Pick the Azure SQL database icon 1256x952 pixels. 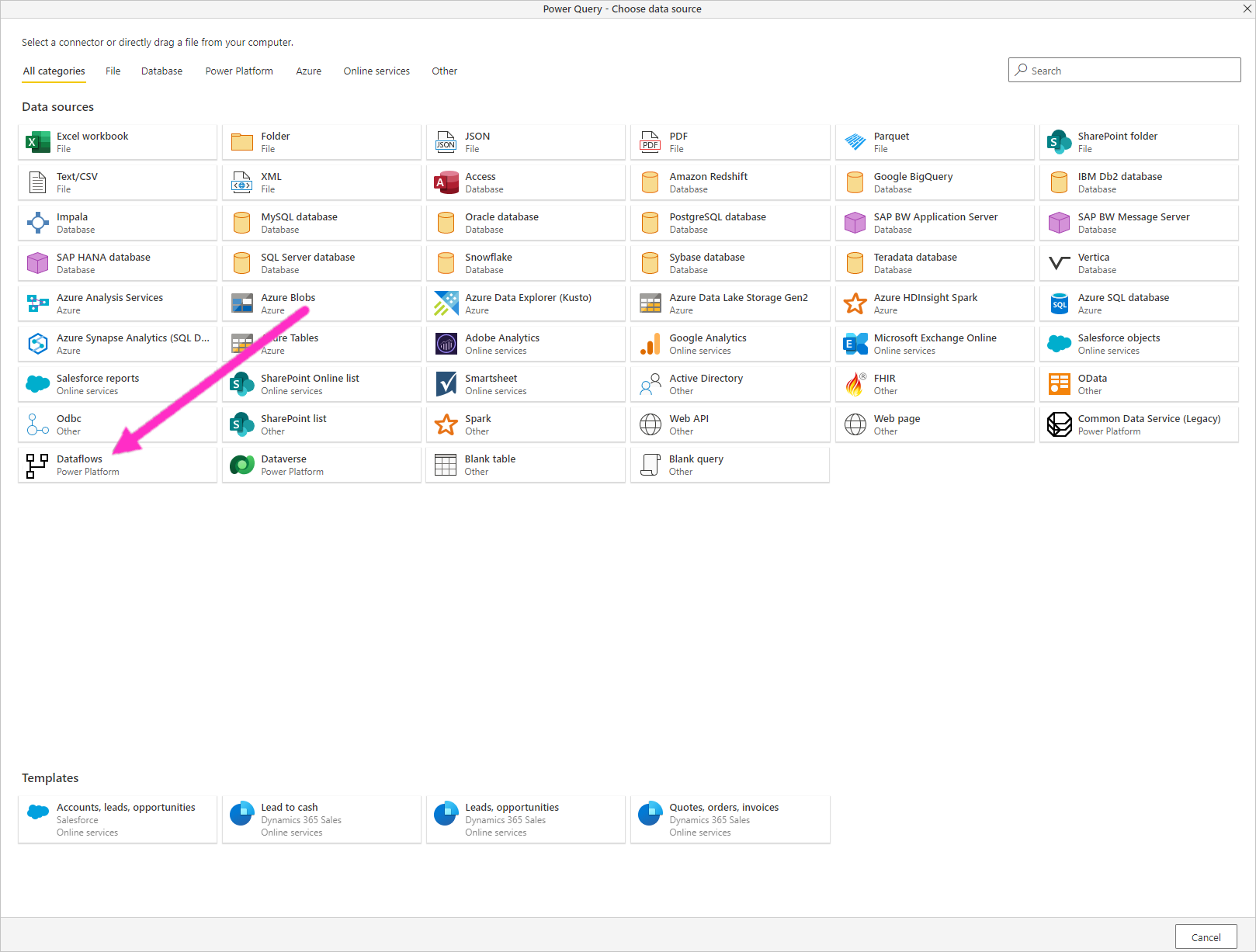click(x=1059, y=303)
